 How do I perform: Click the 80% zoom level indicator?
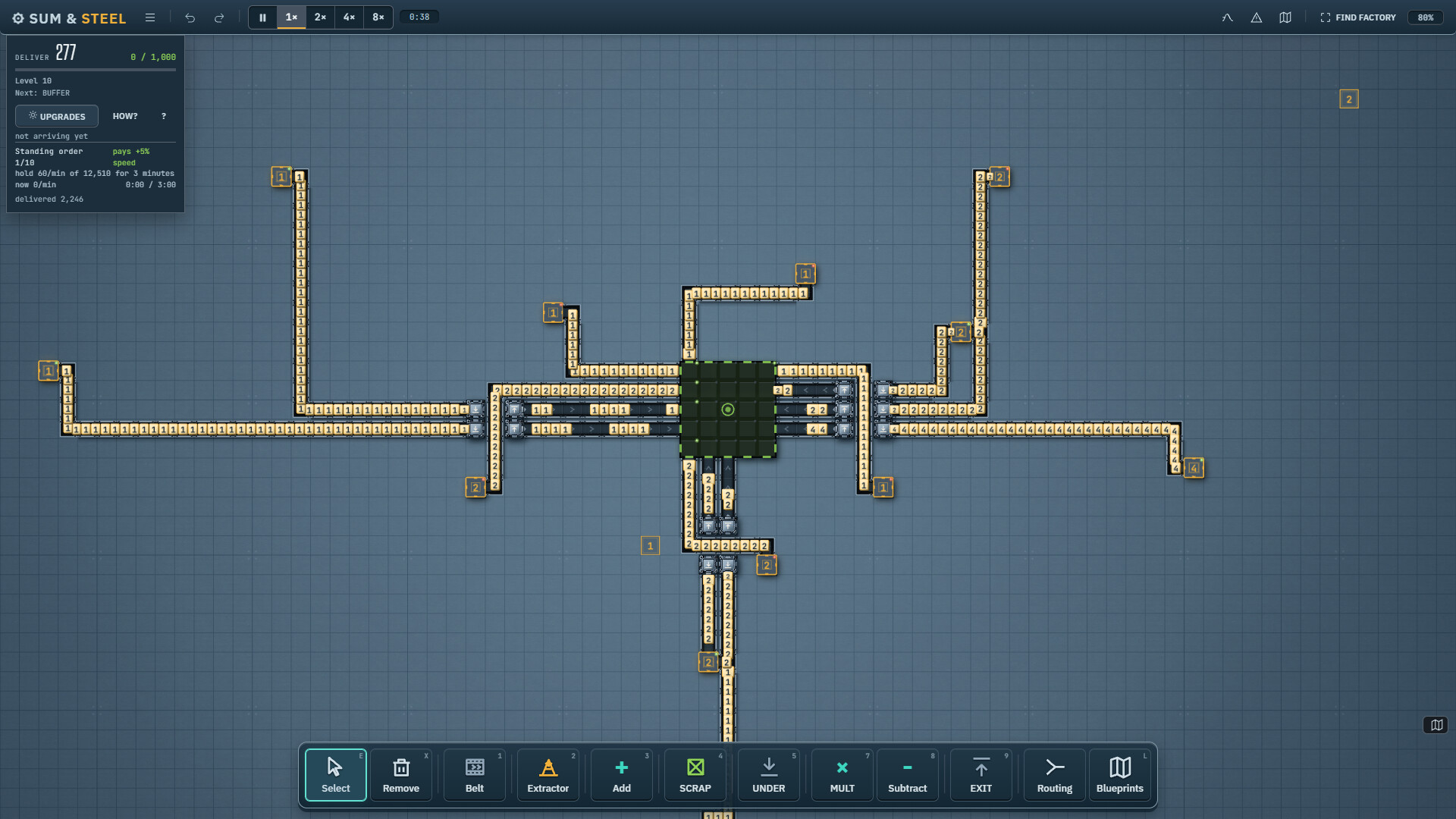1426,17
